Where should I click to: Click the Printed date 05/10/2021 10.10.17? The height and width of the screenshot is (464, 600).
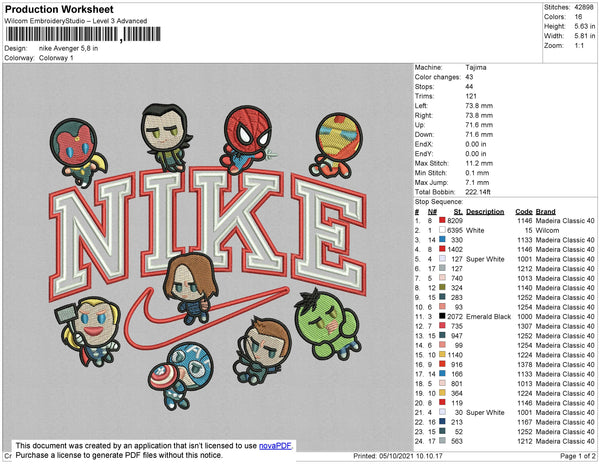pyautogui.click(x=411, y=456)
